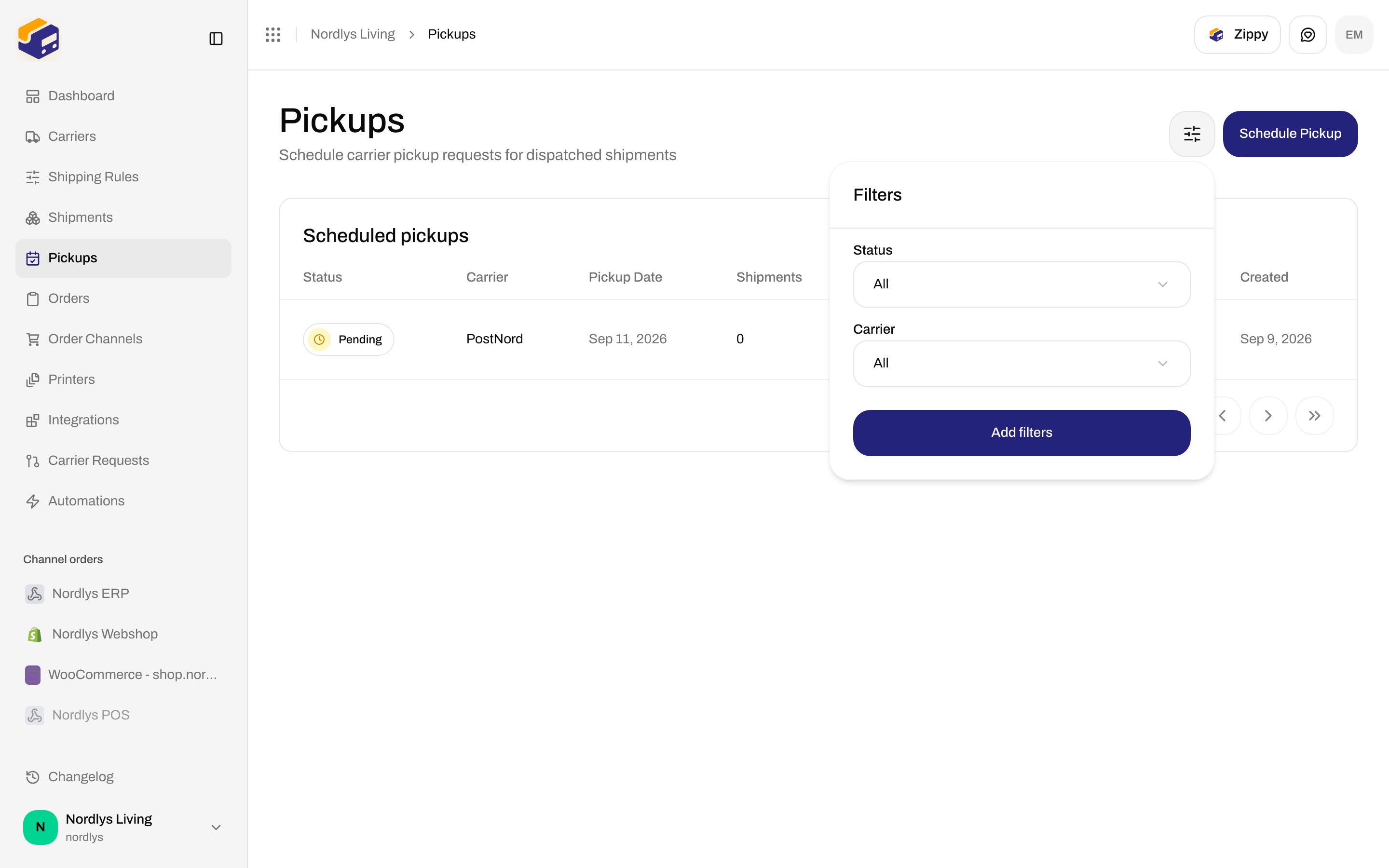The height and width of the screenshot is (868, 1389).
Task: Click the Zippy button logo icon
Action: [x=1216, y=34]
